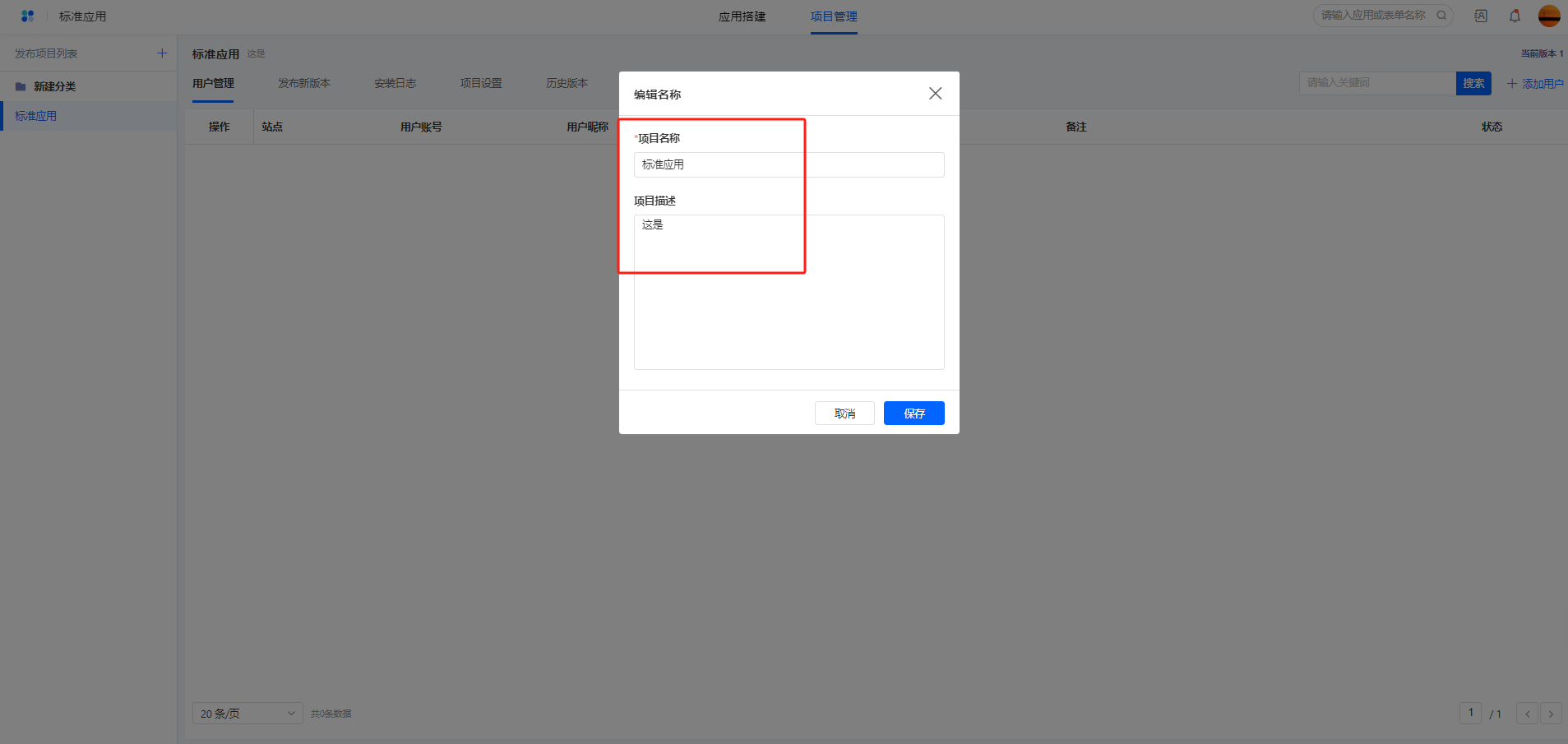Close the 编辑名称 dialog with X
1568x744 pixels.
point(935,94)
